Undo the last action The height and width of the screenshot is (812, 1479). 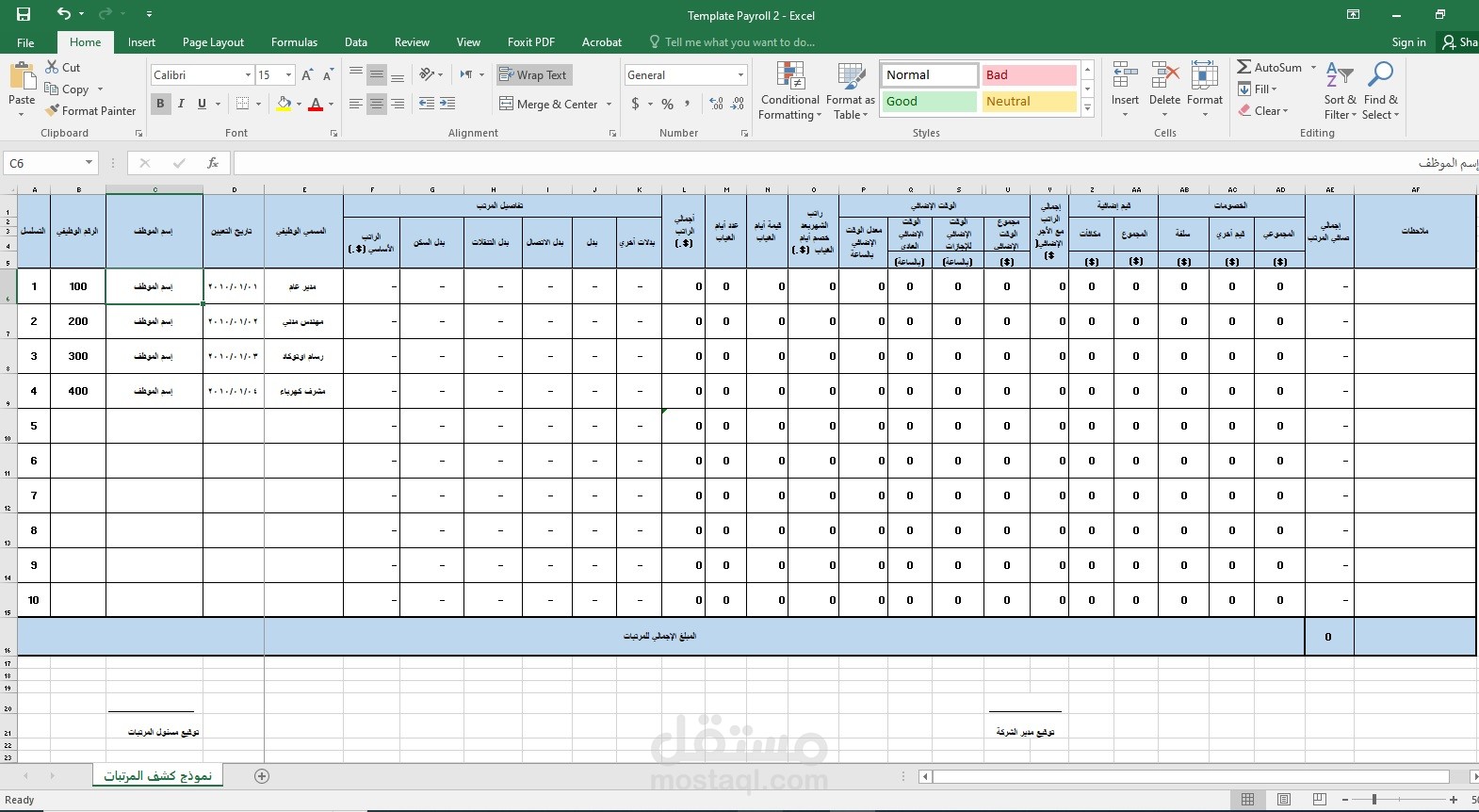tap(63, 14)
